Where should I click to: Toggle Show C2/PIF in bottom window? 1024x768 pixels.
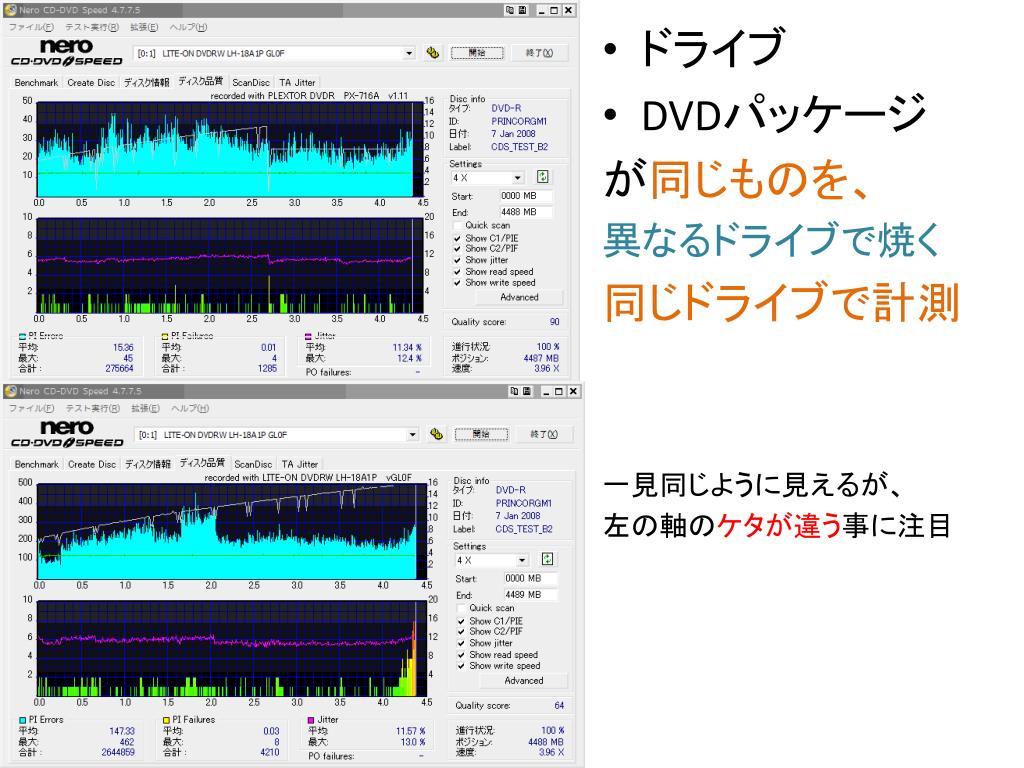point(461,632)
